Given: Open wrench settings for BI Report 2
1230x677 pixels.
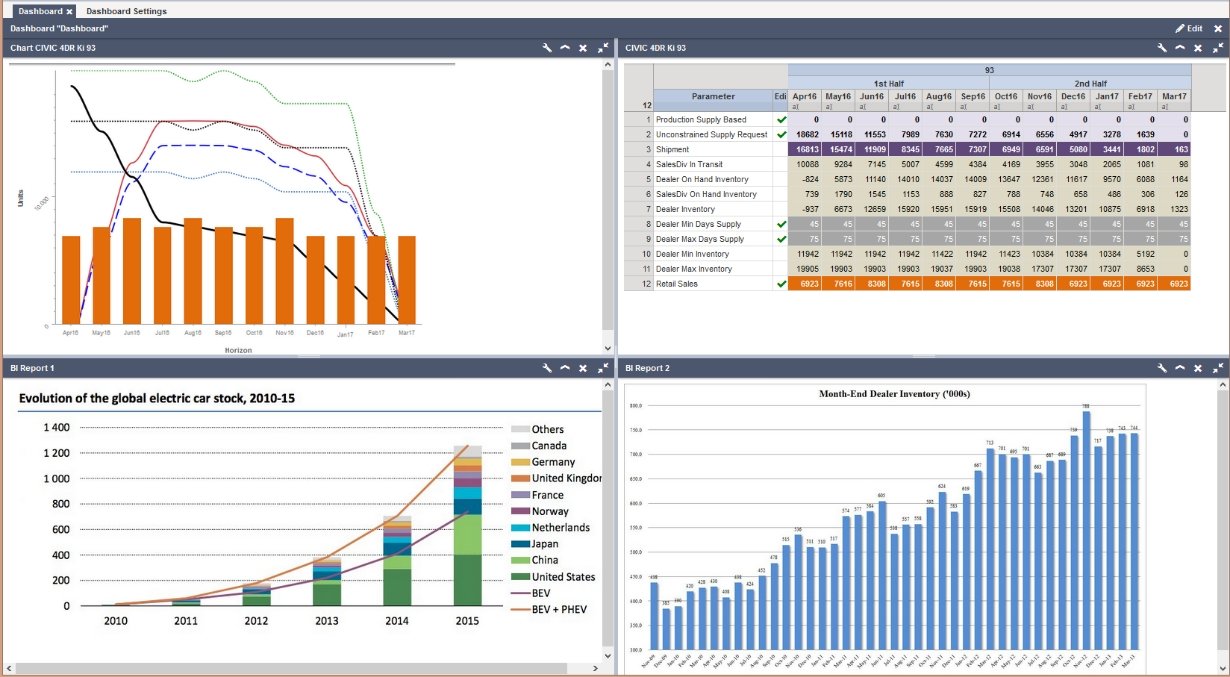Looking at the screenshot, I should (1162, 368).
